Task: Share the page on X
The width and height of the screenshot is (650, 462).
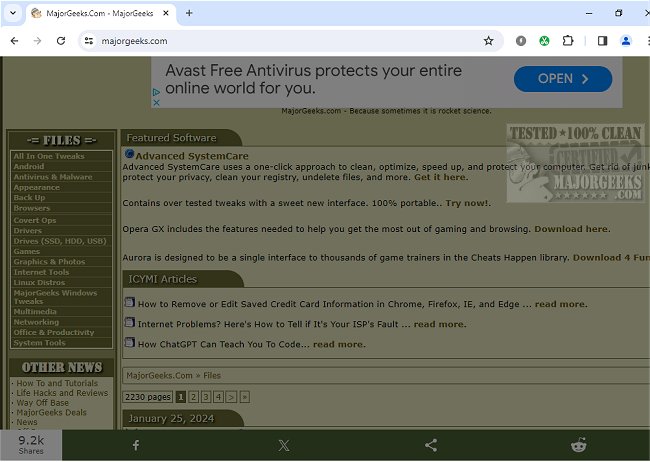Action: pos(284,445)
